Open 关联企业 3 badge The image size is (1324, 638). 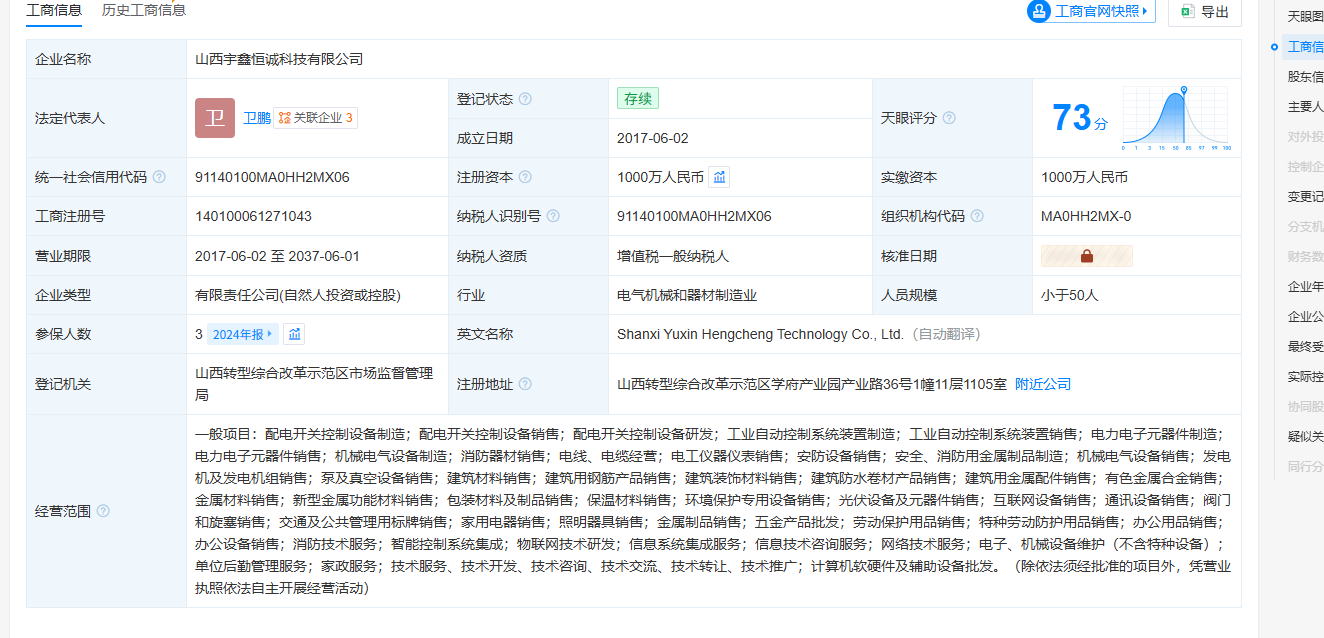pyautogui.click(x=315, y=118)
